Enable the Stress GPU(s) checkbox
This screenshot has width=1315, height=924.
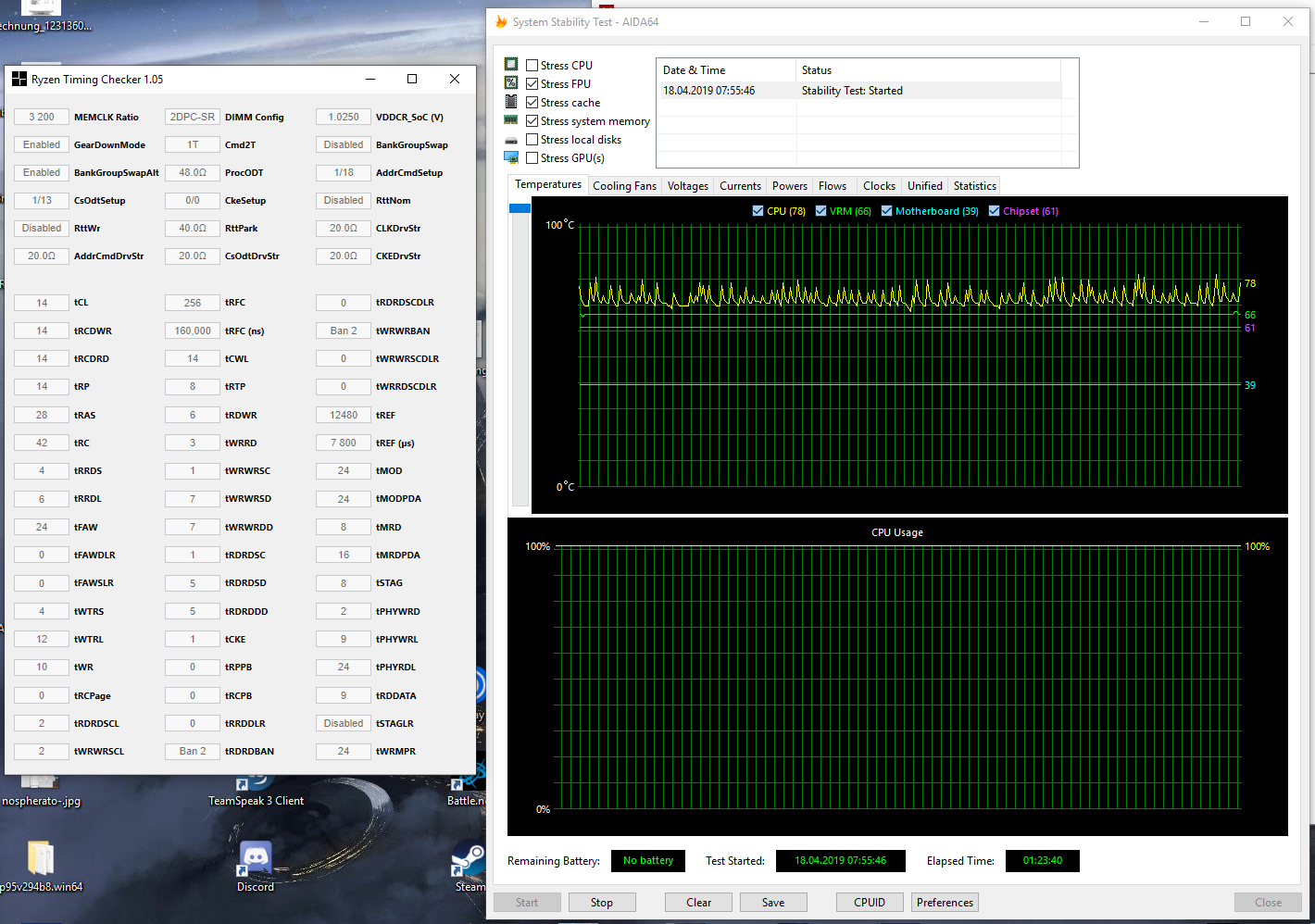pyautogui.click(x=532, y=158)
